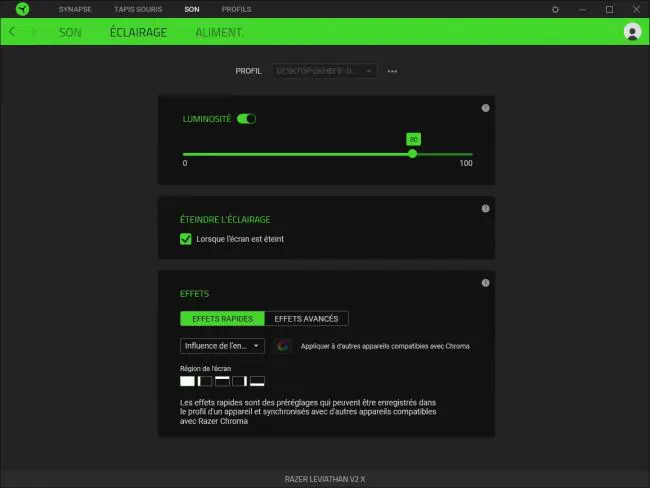Switch to the Aliment. tab
Viewport: 650px width, 488px height.
tap(219, 32)
